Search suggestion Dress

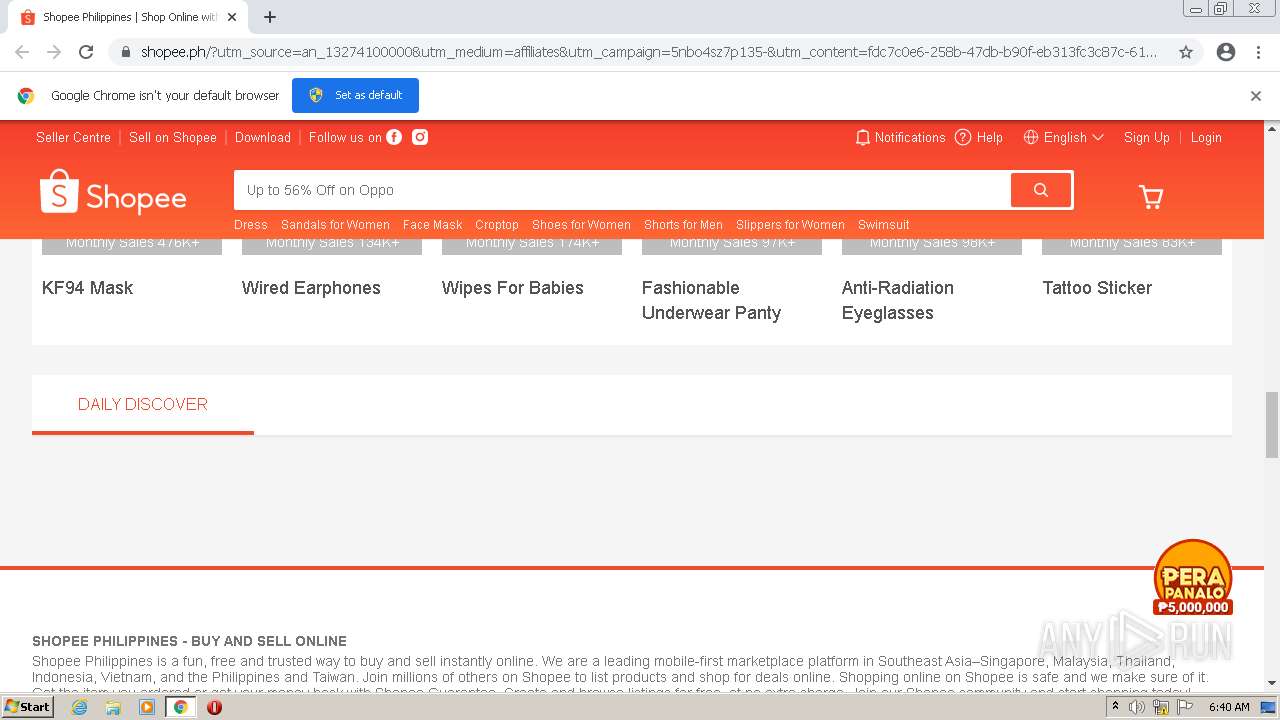click(x=251, y=224)
